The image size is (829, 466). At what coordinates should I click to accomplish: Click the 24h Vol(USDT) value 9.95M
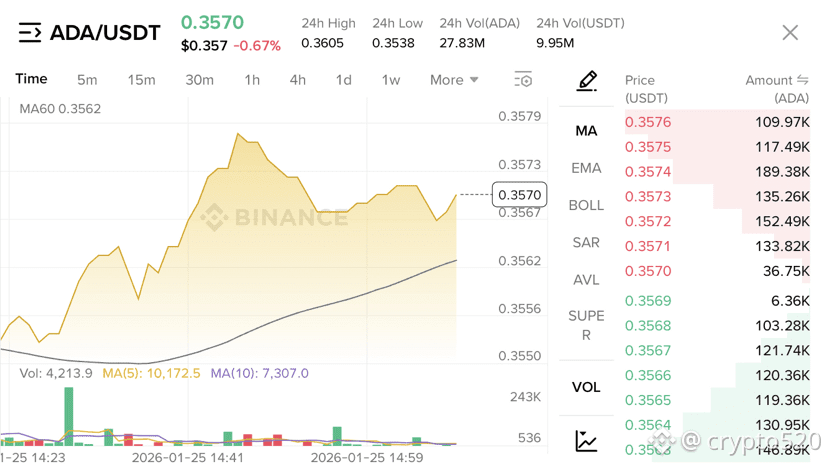click(x=555, y=43)
